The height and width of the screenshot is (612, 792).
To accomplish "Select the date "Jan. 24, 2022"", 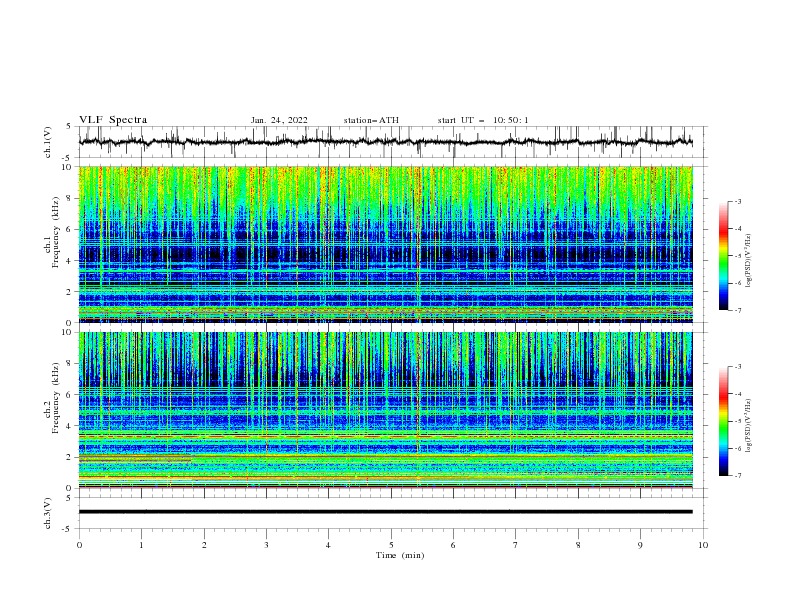I will pos(279,120).
